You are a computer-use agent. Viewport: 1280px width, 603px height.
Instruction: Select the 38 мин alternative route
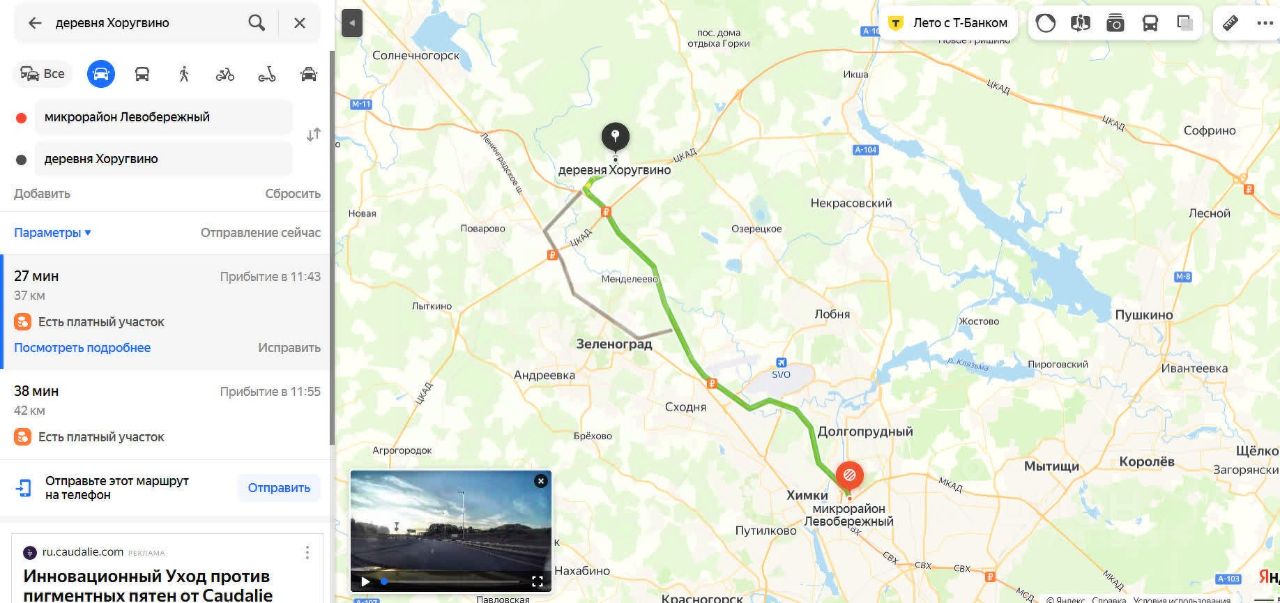pyautogui.click(x=165, y=414)
